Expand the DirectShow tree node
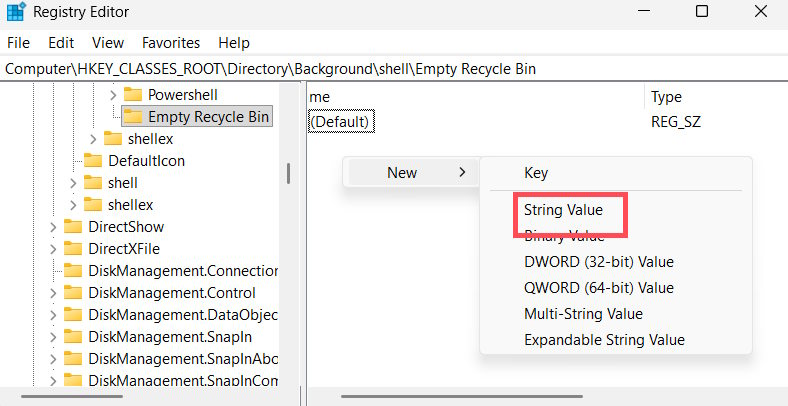 point(53,227)
